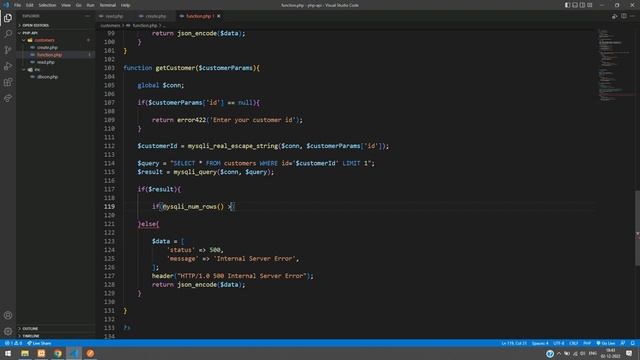Open the File menu
The height and width of the screenshot is (360, 640).
17,5
